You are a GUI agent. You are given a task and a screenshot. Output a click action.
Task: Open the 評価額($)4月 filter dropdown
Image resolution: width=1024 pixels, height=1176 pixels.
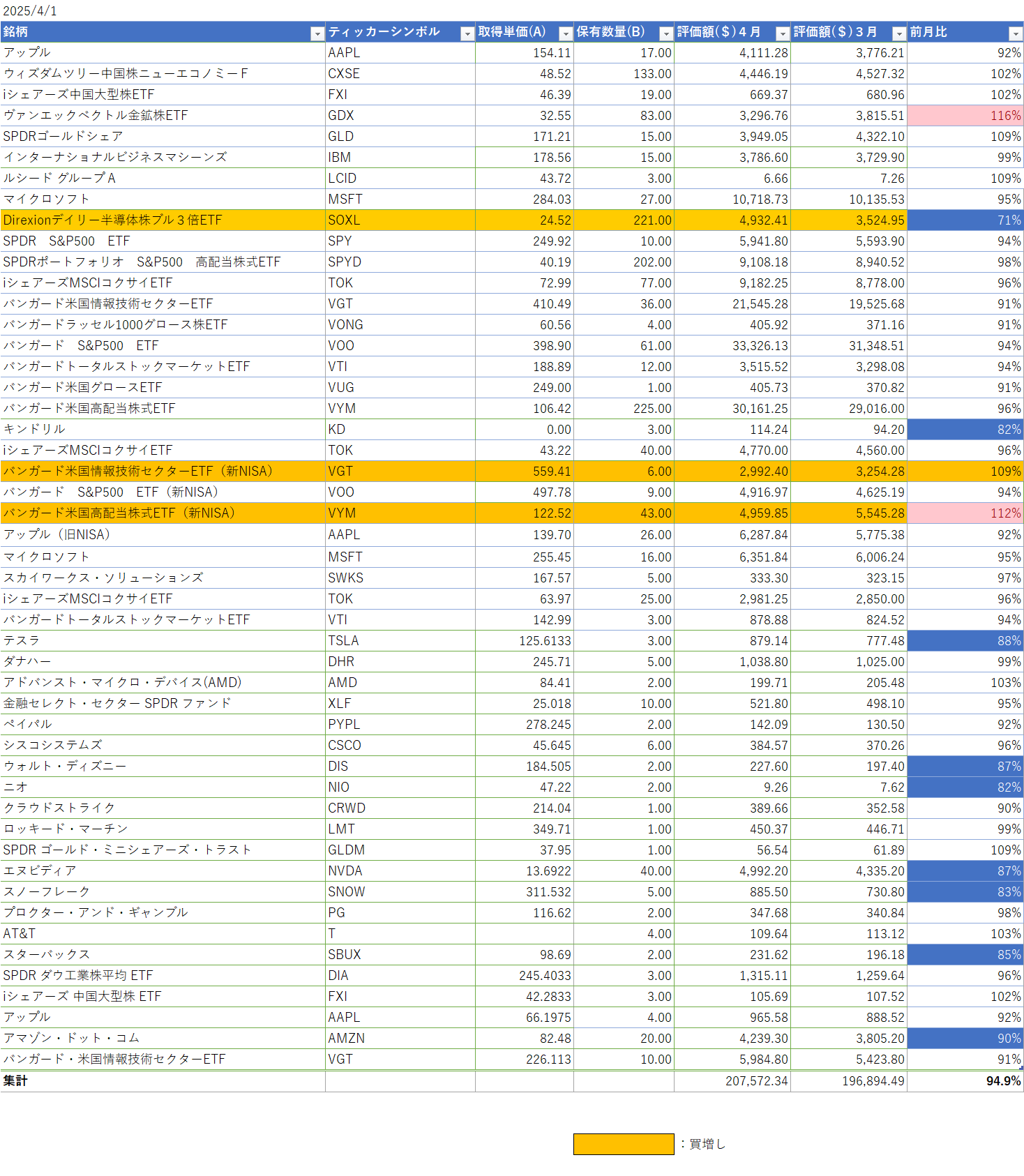[x=783, y=33]
